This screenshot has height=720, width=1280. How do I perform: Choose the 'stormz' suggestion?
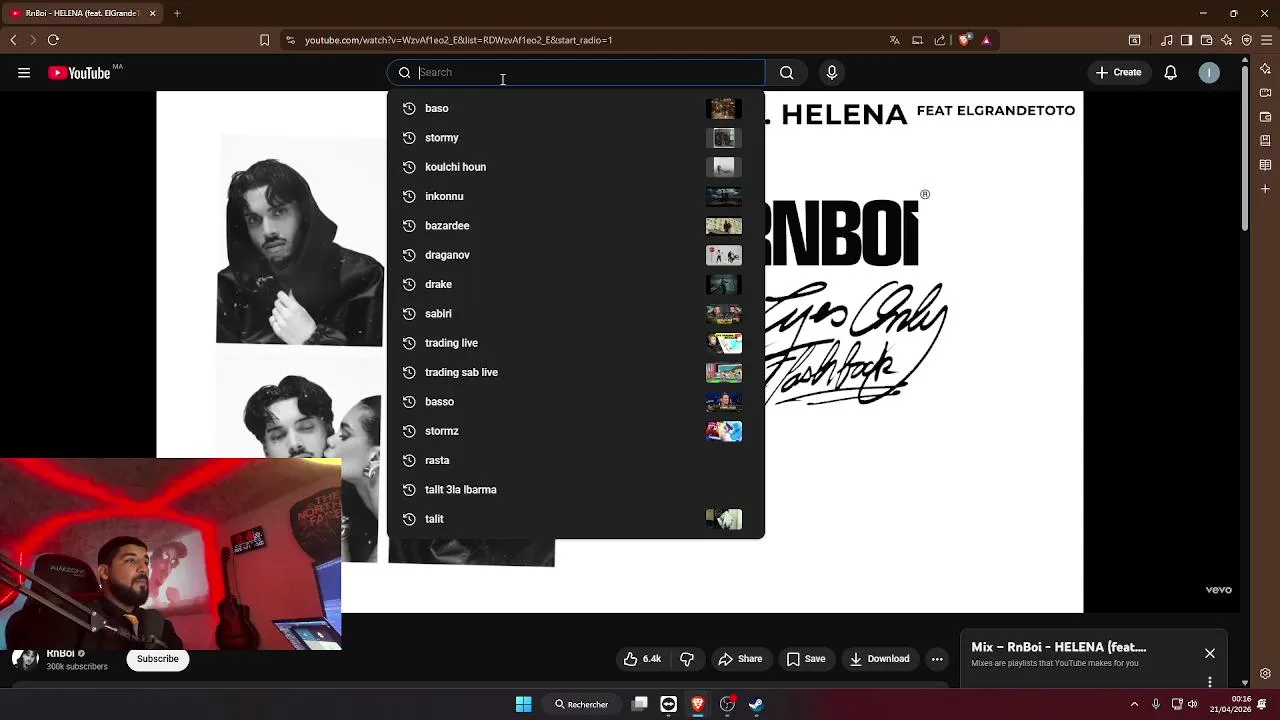pyautogui.click(x=576, y=431)
